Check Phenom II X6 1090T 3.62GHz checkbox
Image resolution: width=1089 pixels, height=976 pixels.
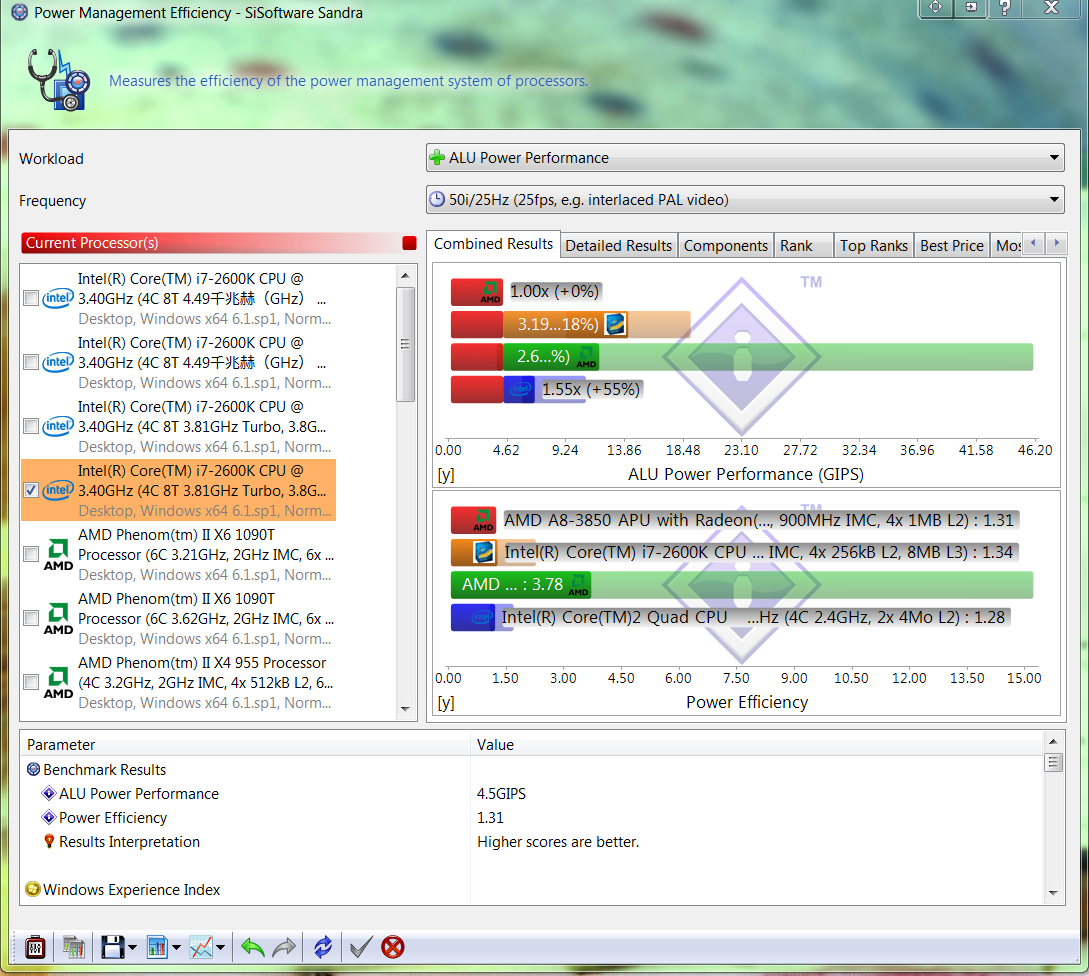31,618
